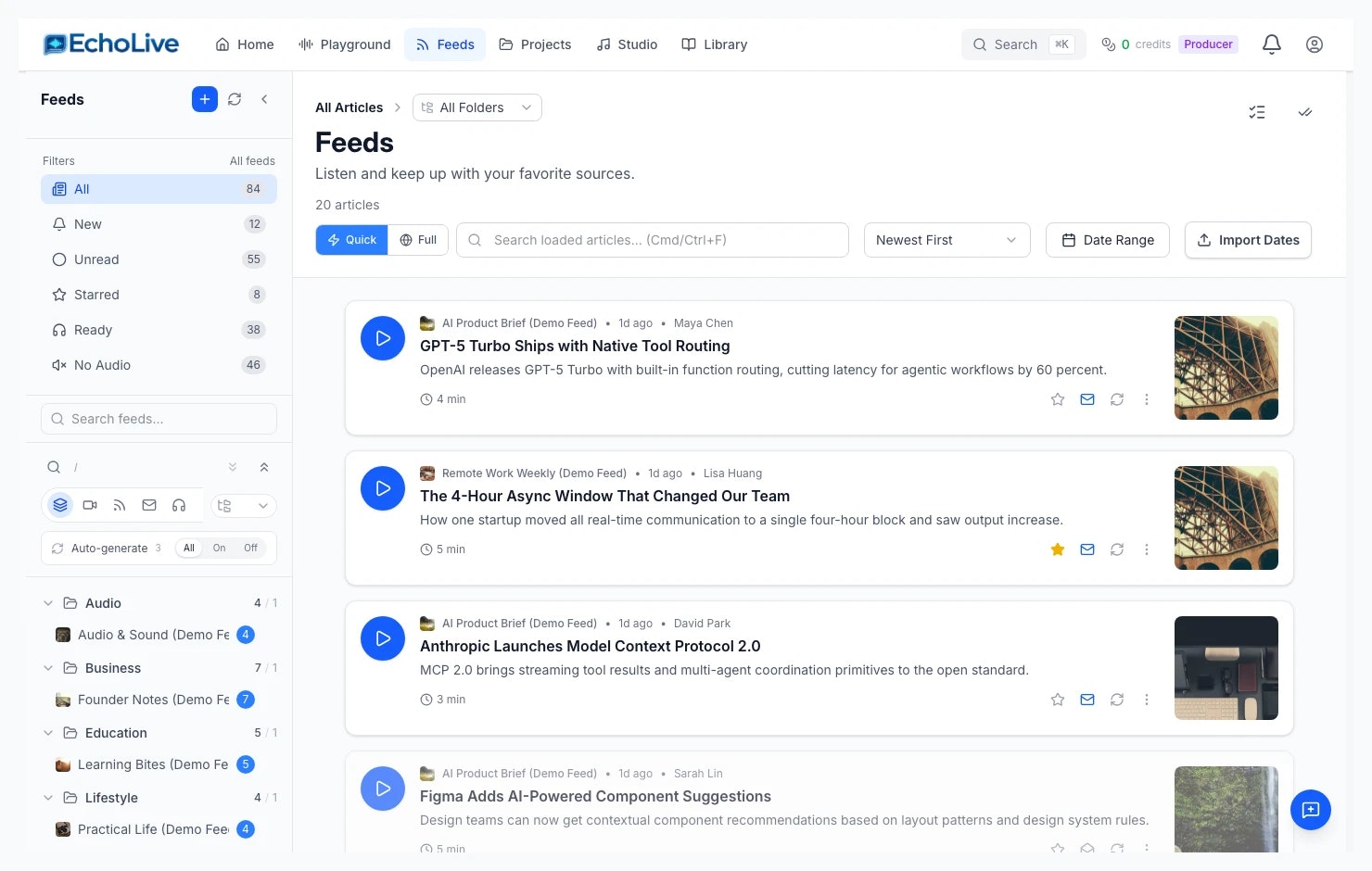This screenshot has width=1372, height=871.
Task: Navigate to the Studio section
Action: coord(627,44)
